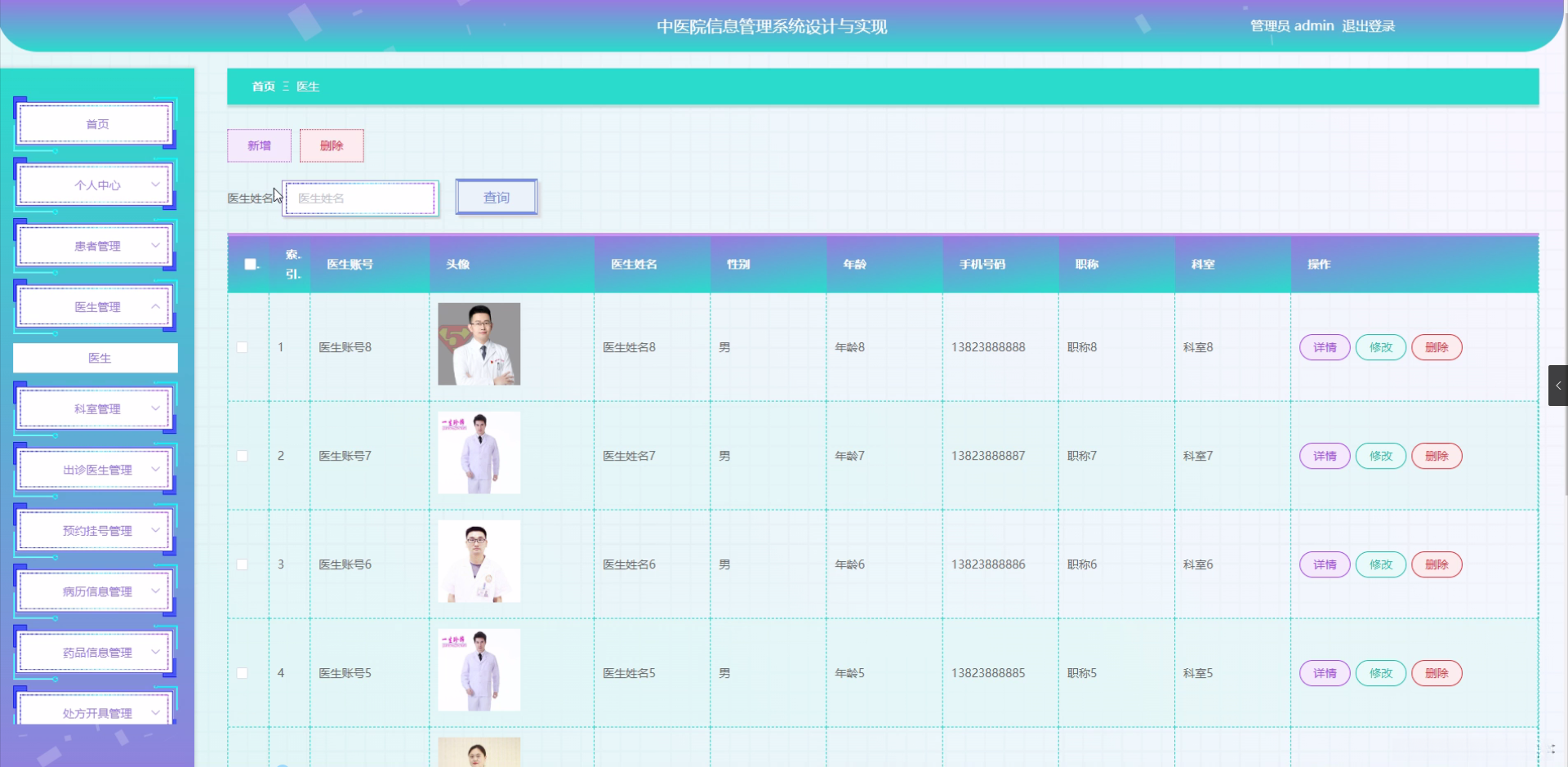The height and width of the screenshot is (767, 1568).
Task: Click the 删除 button next to 新增
Action: click(332, 145)
